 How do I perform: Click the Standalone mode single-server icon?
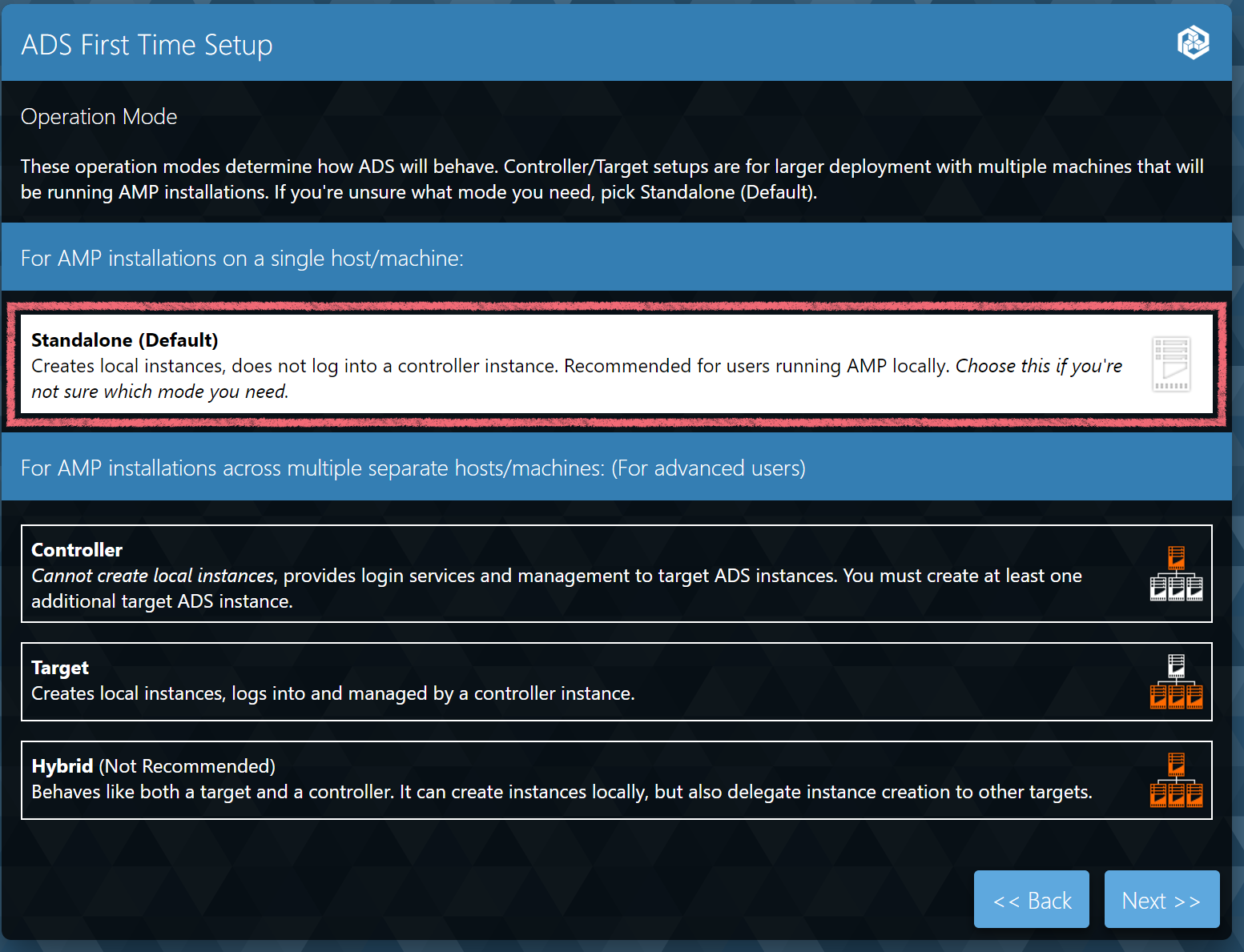(x=1171, y=364)
